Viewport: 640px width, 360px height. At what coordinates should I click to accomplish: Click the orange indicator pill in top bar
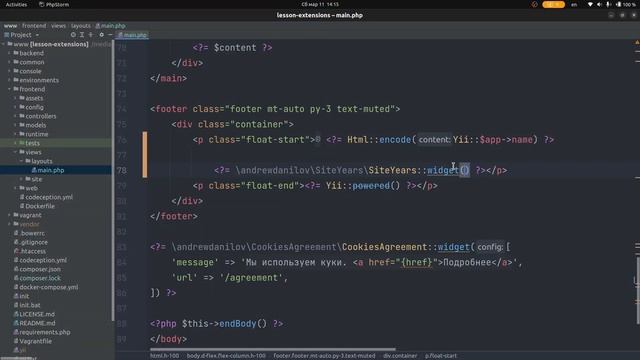(x=553, y=4)
